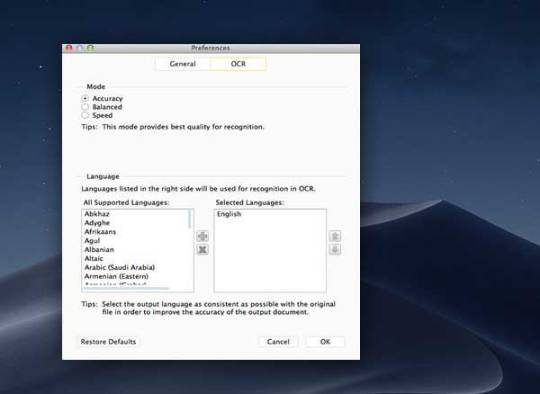Confirm settings with OK button
The height and width of the screenshot is (394, 540).
pyautogui.click(x=325, y=342)
